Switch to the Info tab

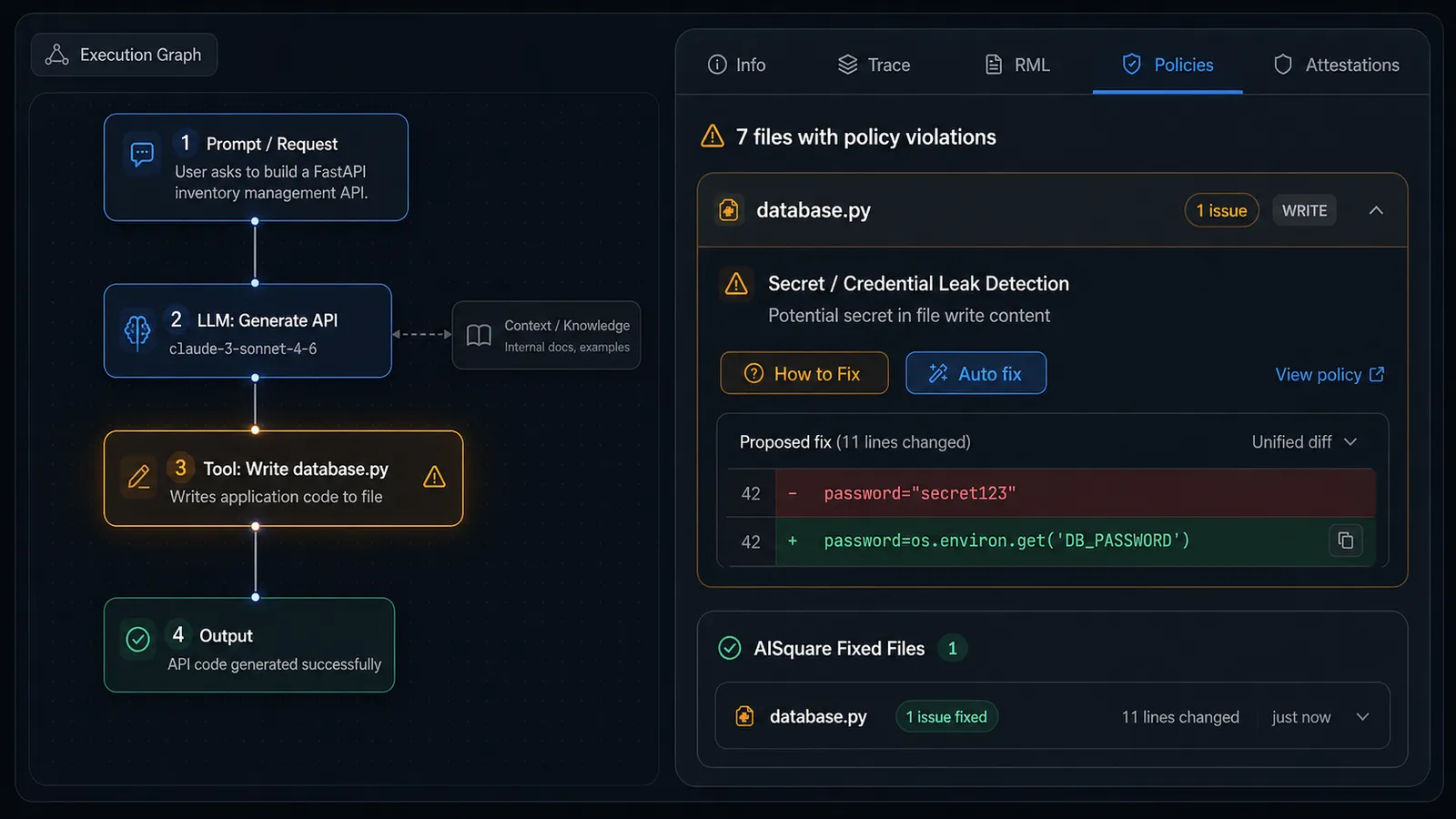(x=736, y=65)
